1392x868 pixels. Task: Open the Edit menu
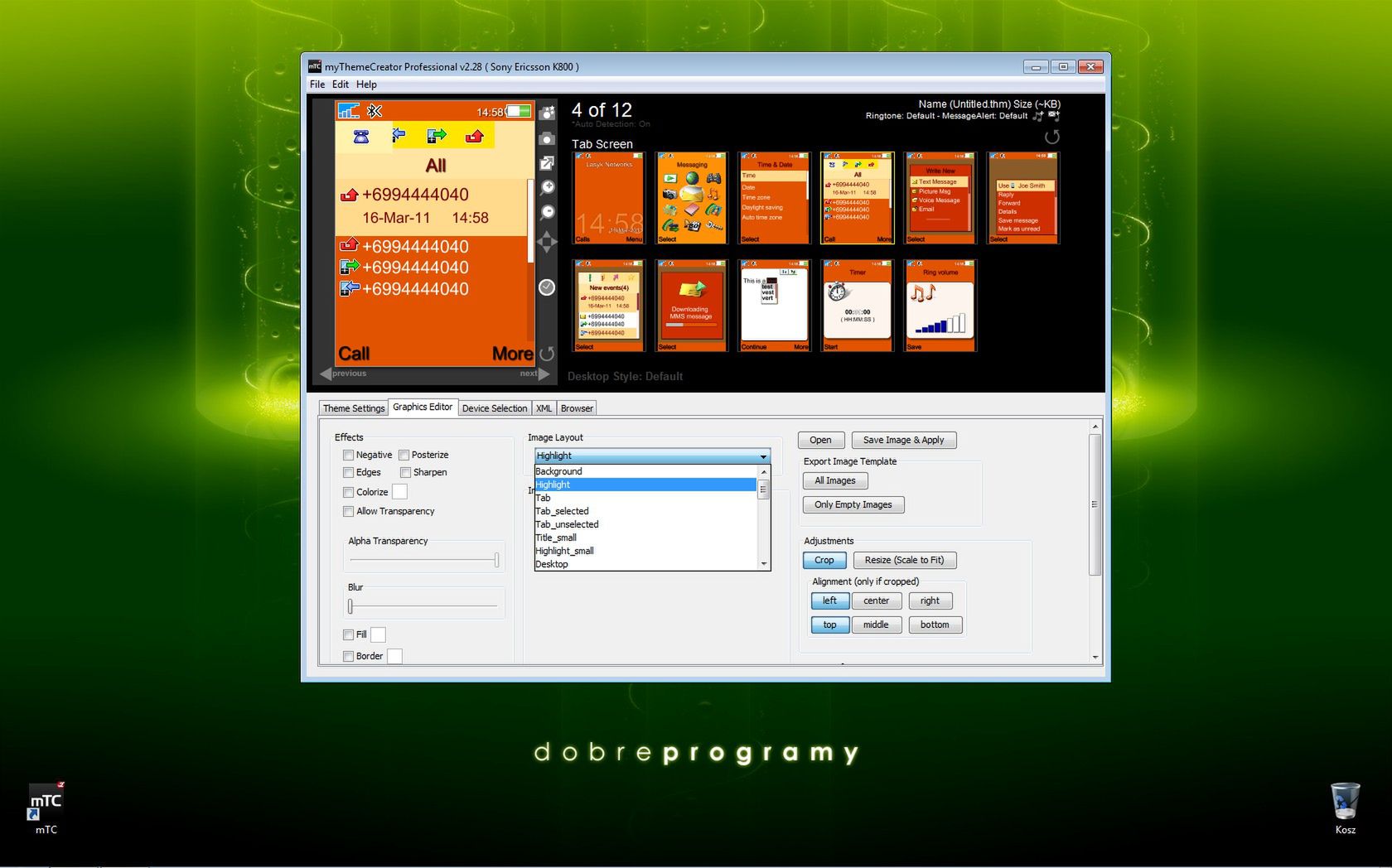[x=341, y=84]
